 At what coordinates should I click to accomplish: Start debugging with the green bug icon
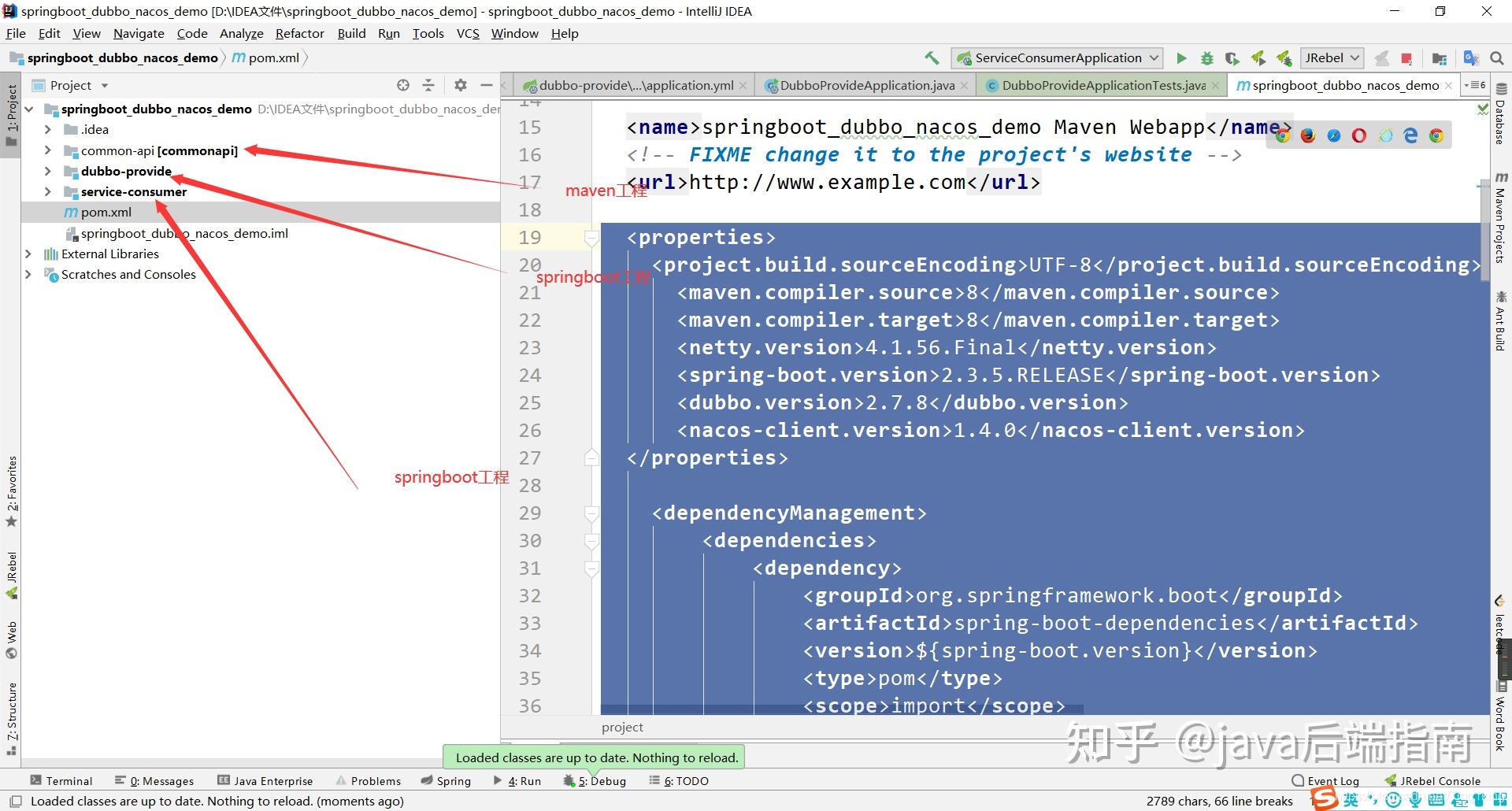(1206, 58)
